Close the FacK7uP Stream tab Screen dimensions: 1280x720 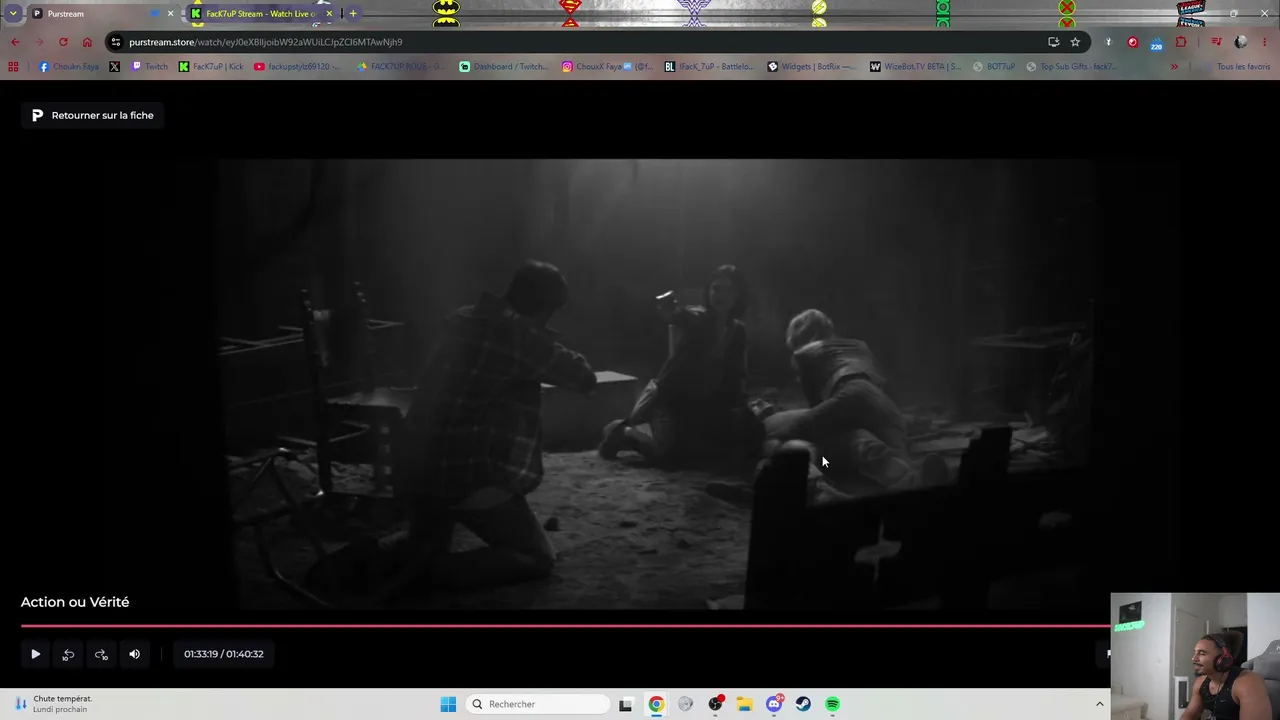click(x=329, y=14)
